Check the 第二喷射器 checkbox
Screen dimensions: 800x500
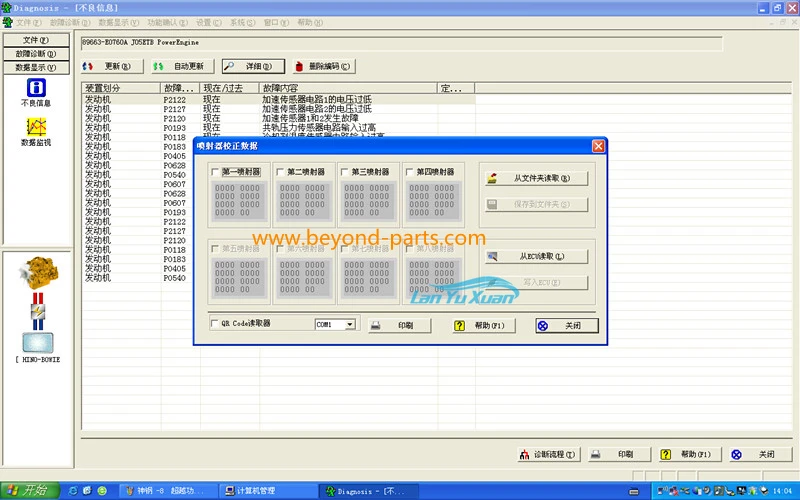(280, 172)
